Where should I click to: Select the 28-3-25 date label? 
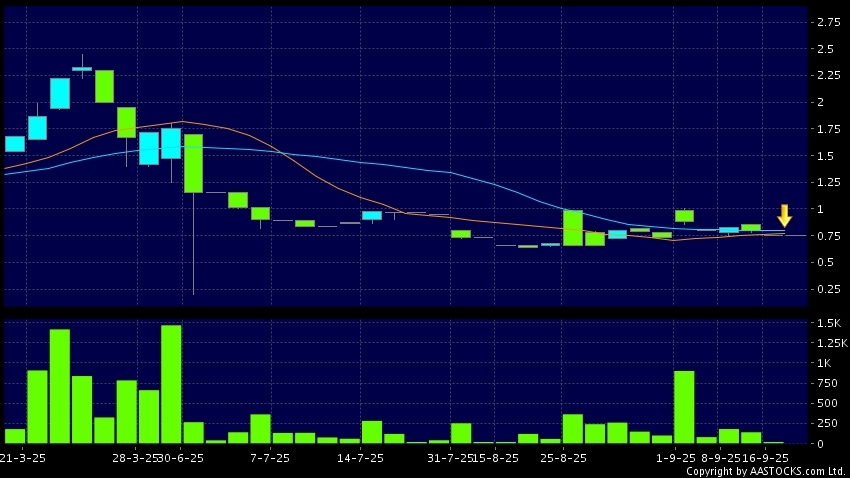pos(135,458)
